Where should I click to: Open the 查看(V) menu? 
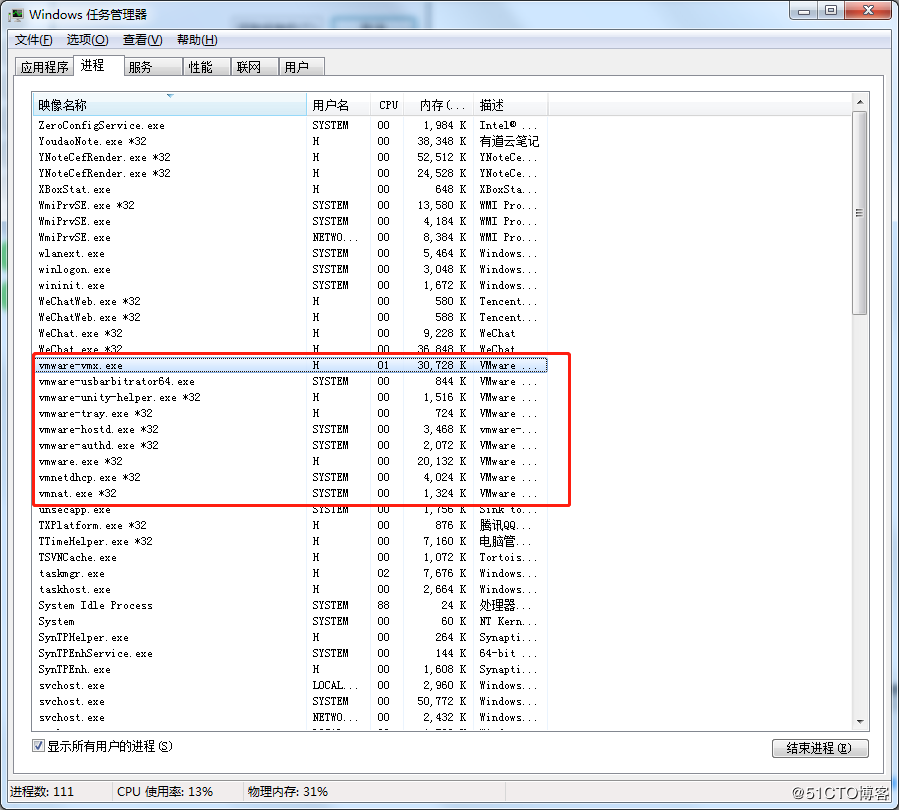142,40
